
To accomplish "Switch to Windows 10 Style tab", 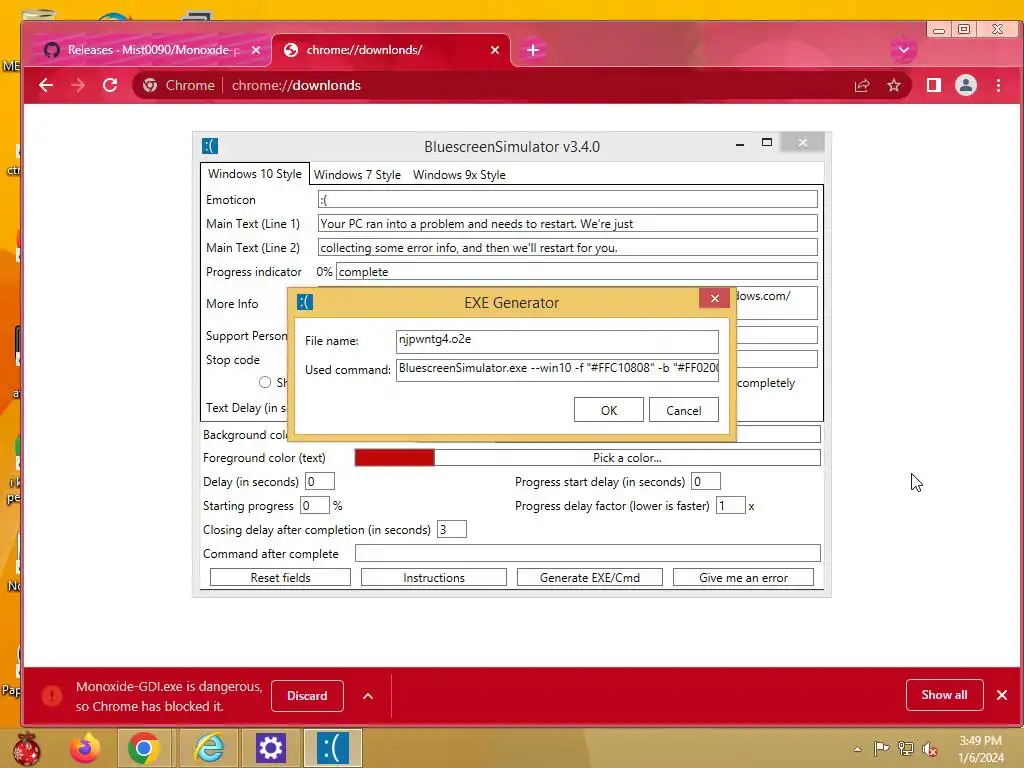I will 255,174.
